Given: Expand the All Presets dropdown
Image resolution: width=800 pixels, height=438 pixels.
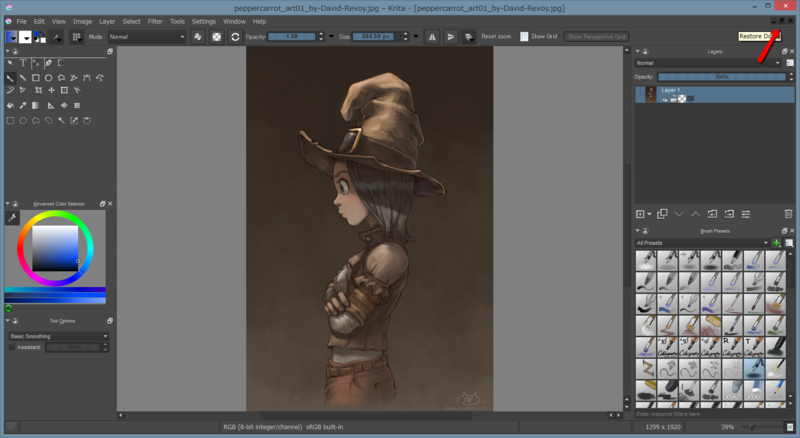Looking at the screenshot, I should click(x=701, y=243).
